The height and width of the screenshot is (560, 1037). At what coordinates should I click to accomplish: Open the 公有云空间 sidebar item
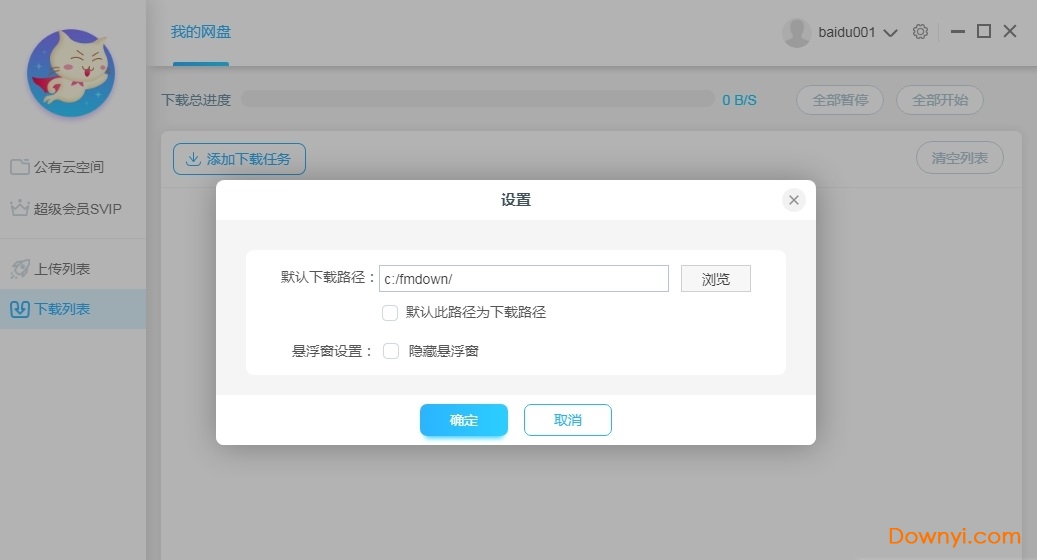(73, 167)
